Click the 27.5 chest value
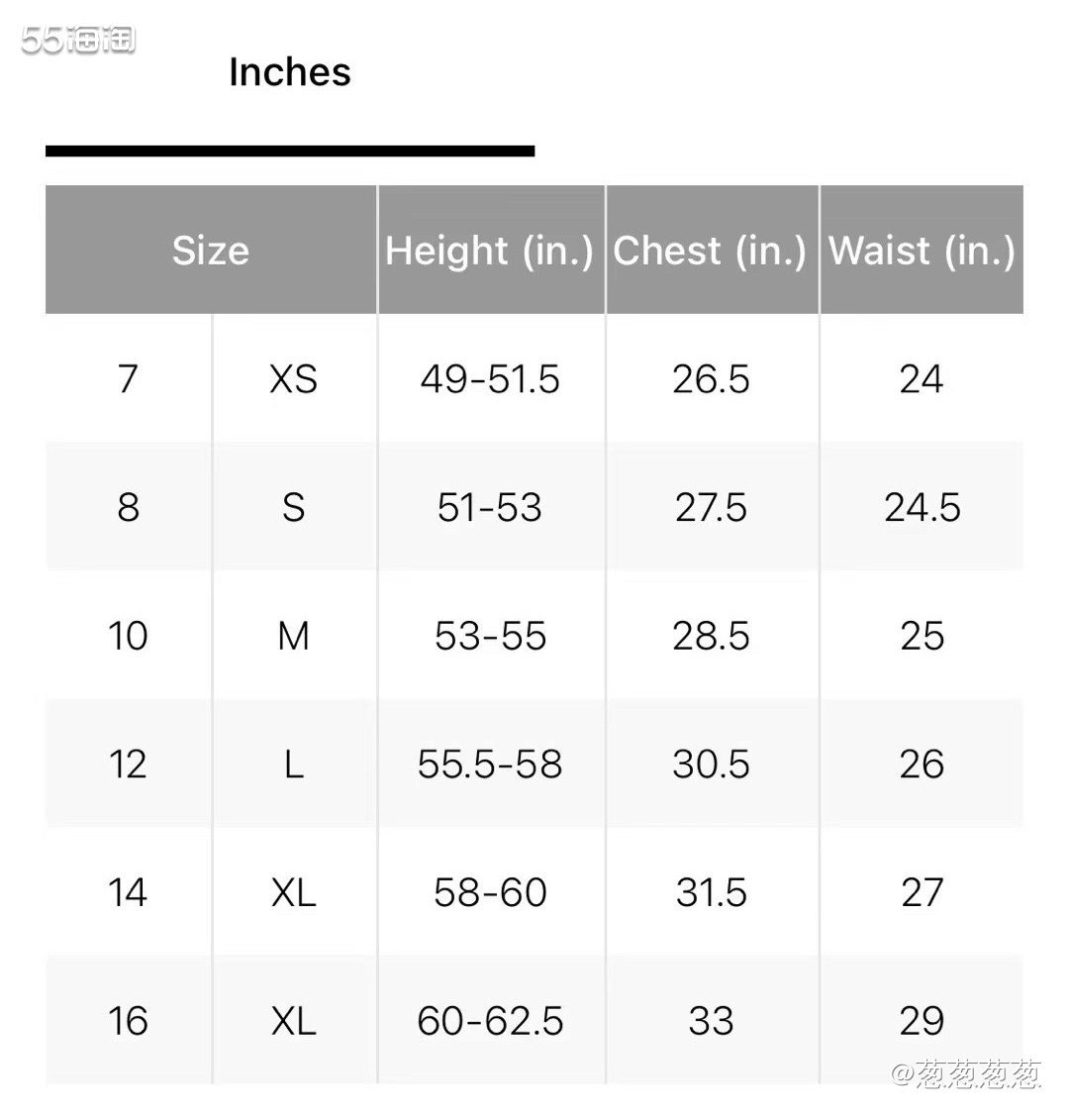 [712, 507]
